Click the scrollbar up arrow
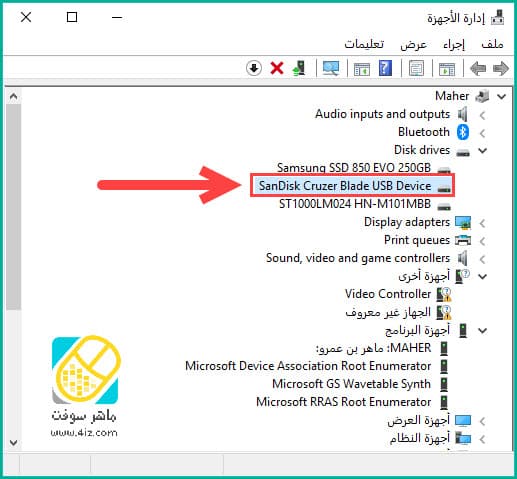The height and width of the screenshot is (479, 517). [x=13, y=97]
